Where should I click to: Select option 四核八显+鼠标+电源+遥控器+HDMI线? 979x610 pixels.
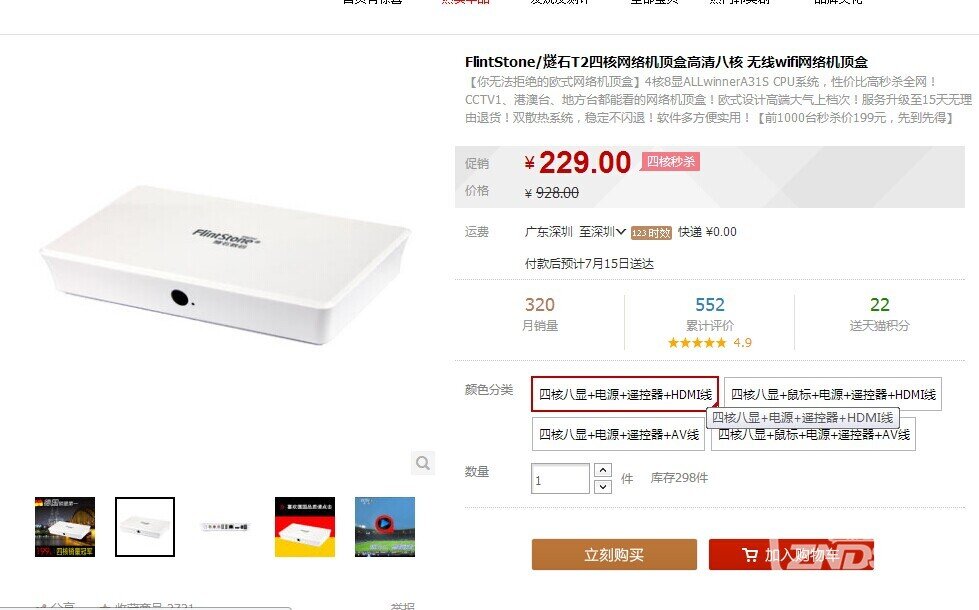[x=833, y=394]
